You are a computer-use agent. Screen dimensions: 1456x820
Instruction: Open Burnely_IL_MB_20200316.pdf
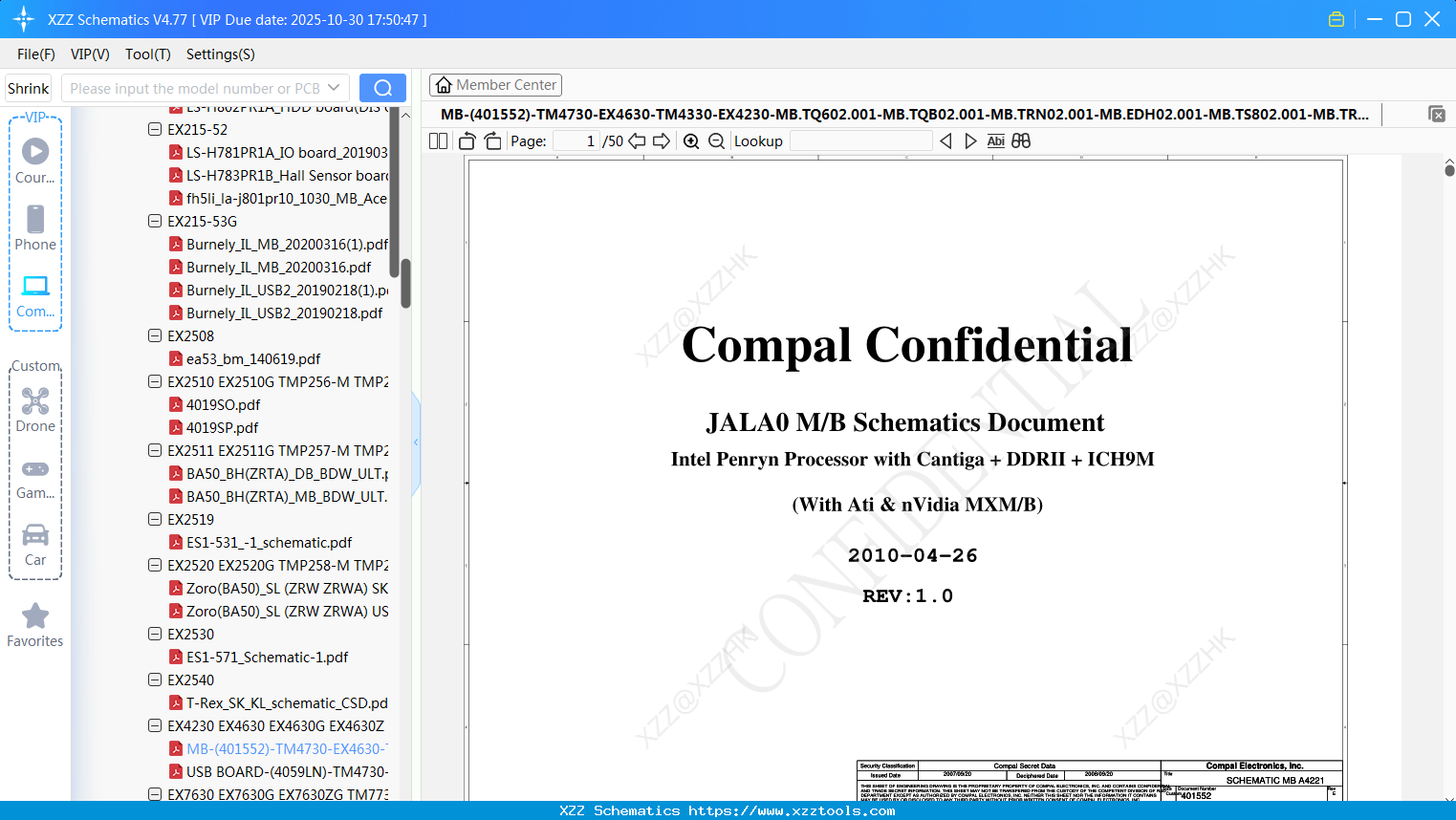point(279,267)
